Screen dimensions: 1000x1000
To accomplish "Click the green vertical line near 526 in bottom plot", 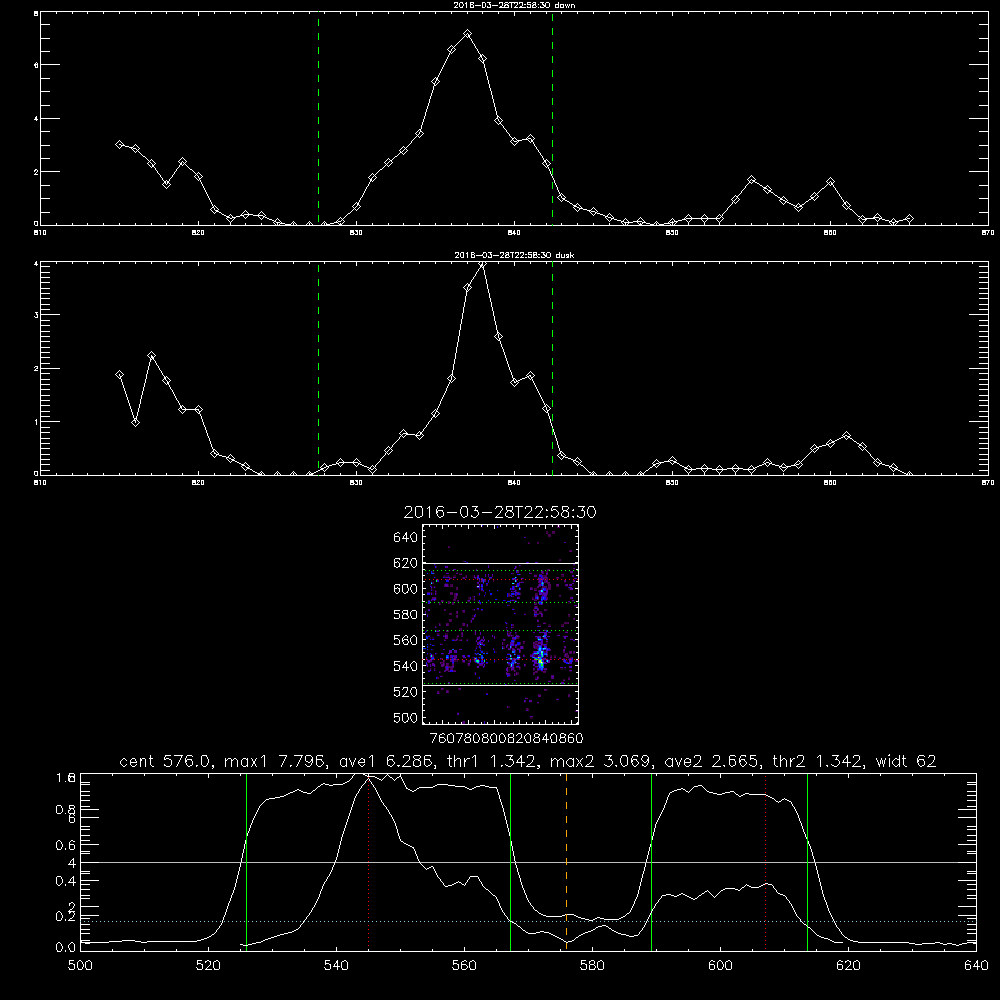I will pyautogui.click(x=246, y=861).
